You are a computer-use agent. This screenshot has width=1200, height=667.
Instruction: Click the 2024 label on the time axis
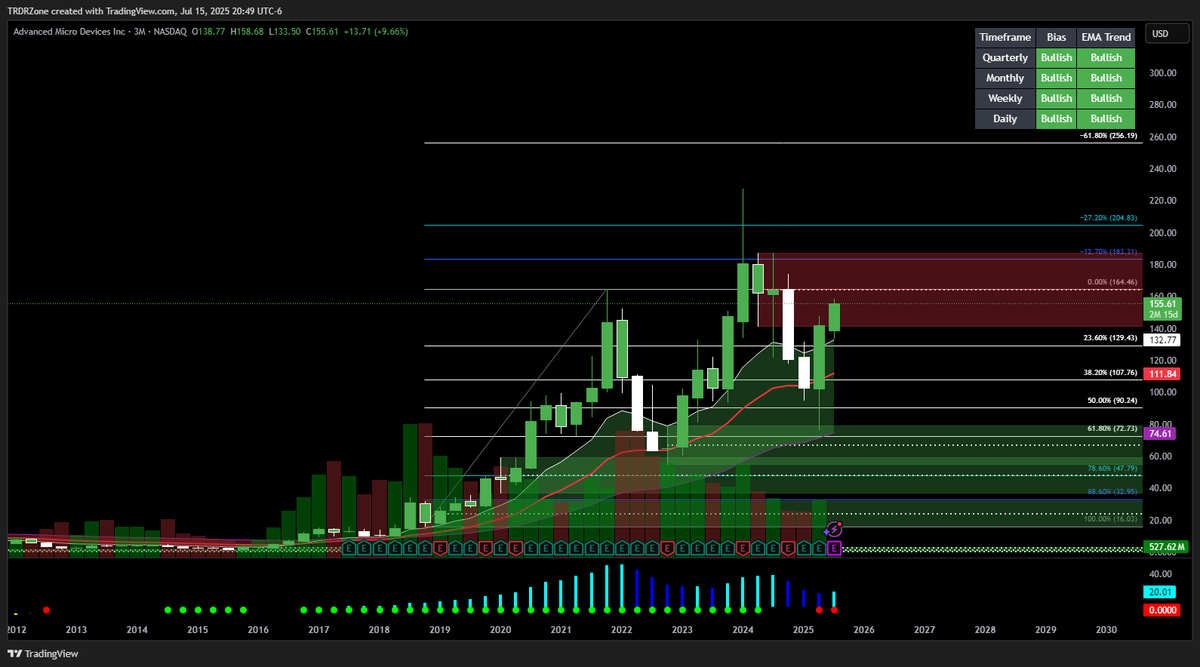[743, 630]
